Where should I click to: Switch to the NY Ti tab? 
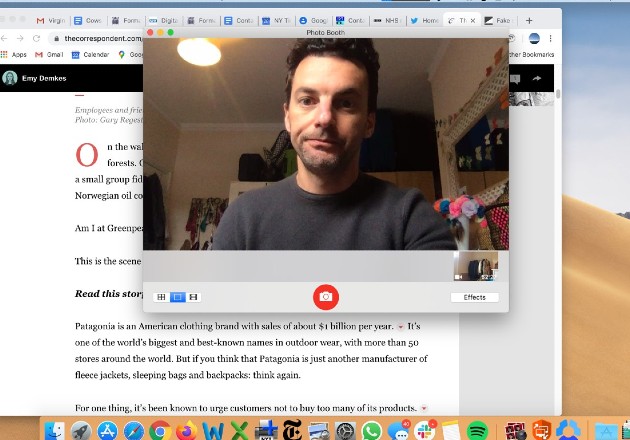[276, 20]
